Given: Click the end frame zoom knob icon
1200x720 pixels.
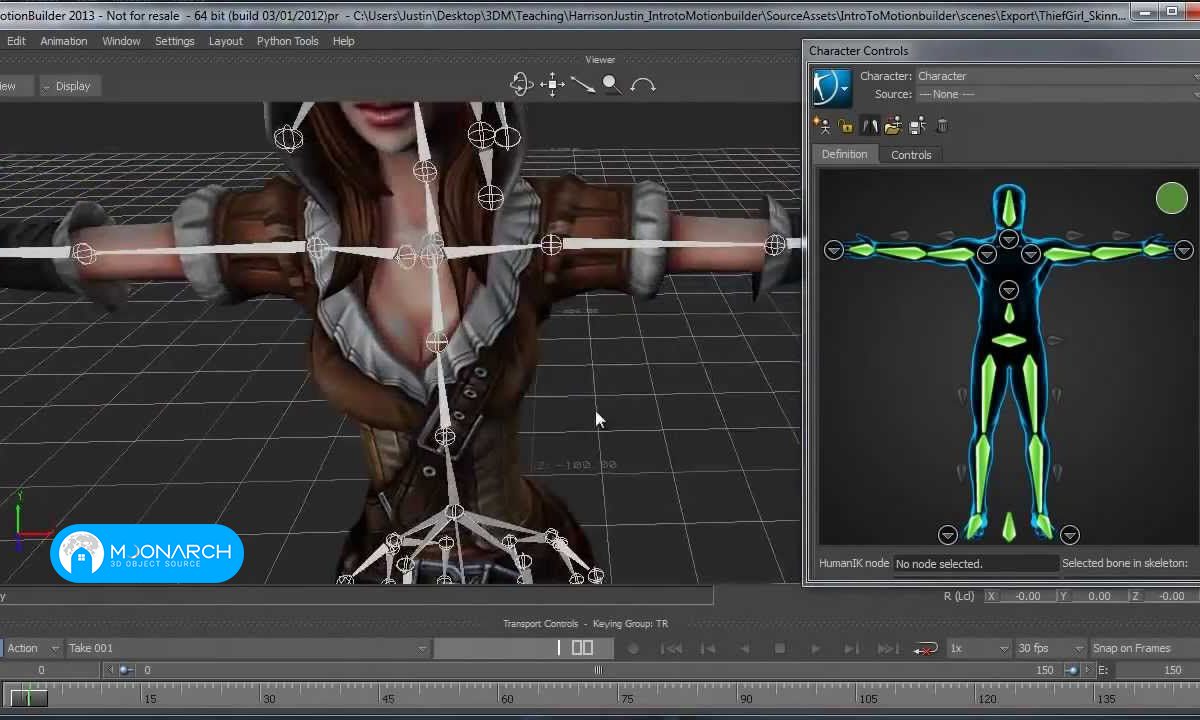Looking at the screenshot, I should (1072, 670).
